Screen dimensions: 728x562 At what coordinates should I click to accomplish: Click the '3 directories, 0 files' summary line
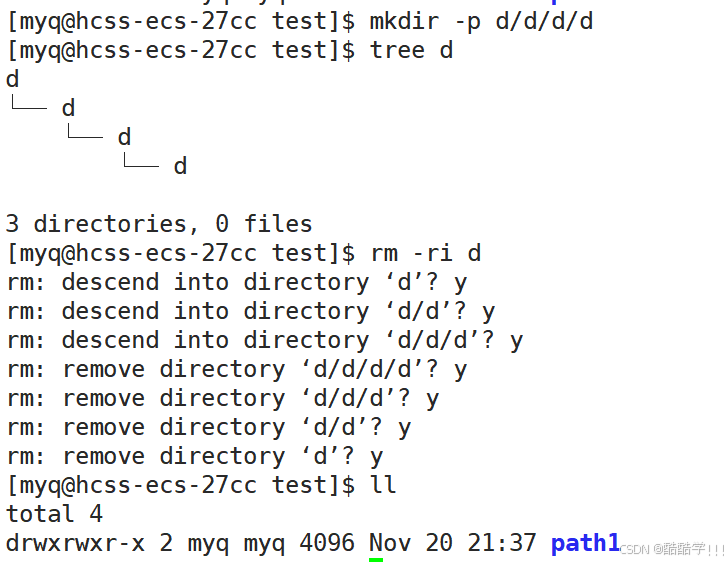(159, 224)
